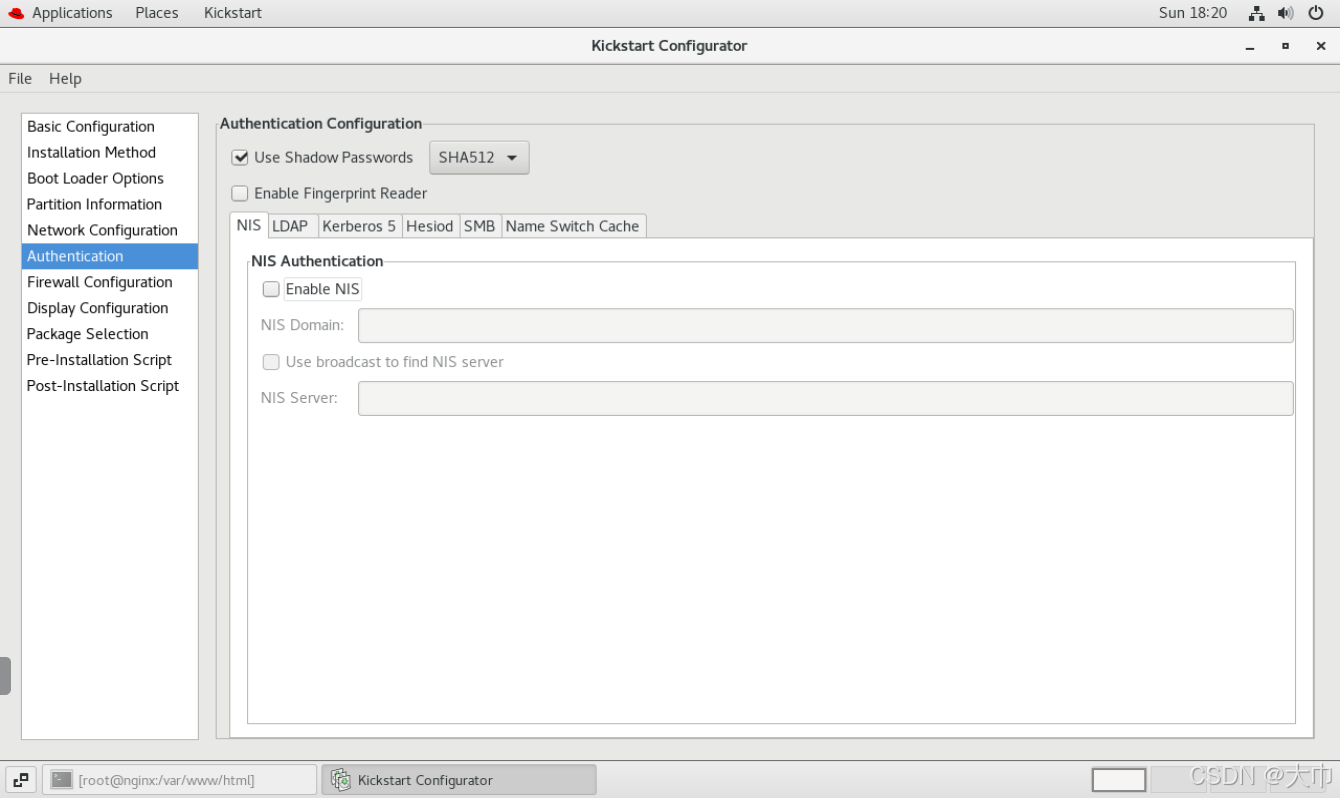The height and width of the screenshot is (798, 1340).
Task: Open the Help menu
Action: tap(65, 78)
